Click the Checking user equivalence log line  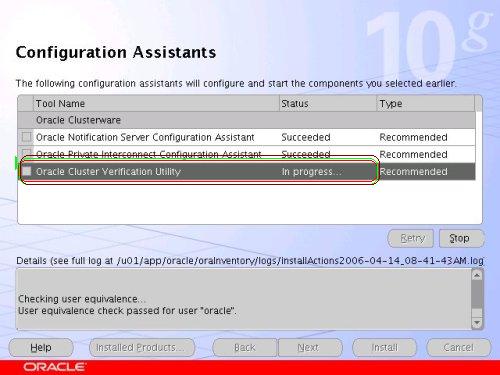tap(82, 299)
